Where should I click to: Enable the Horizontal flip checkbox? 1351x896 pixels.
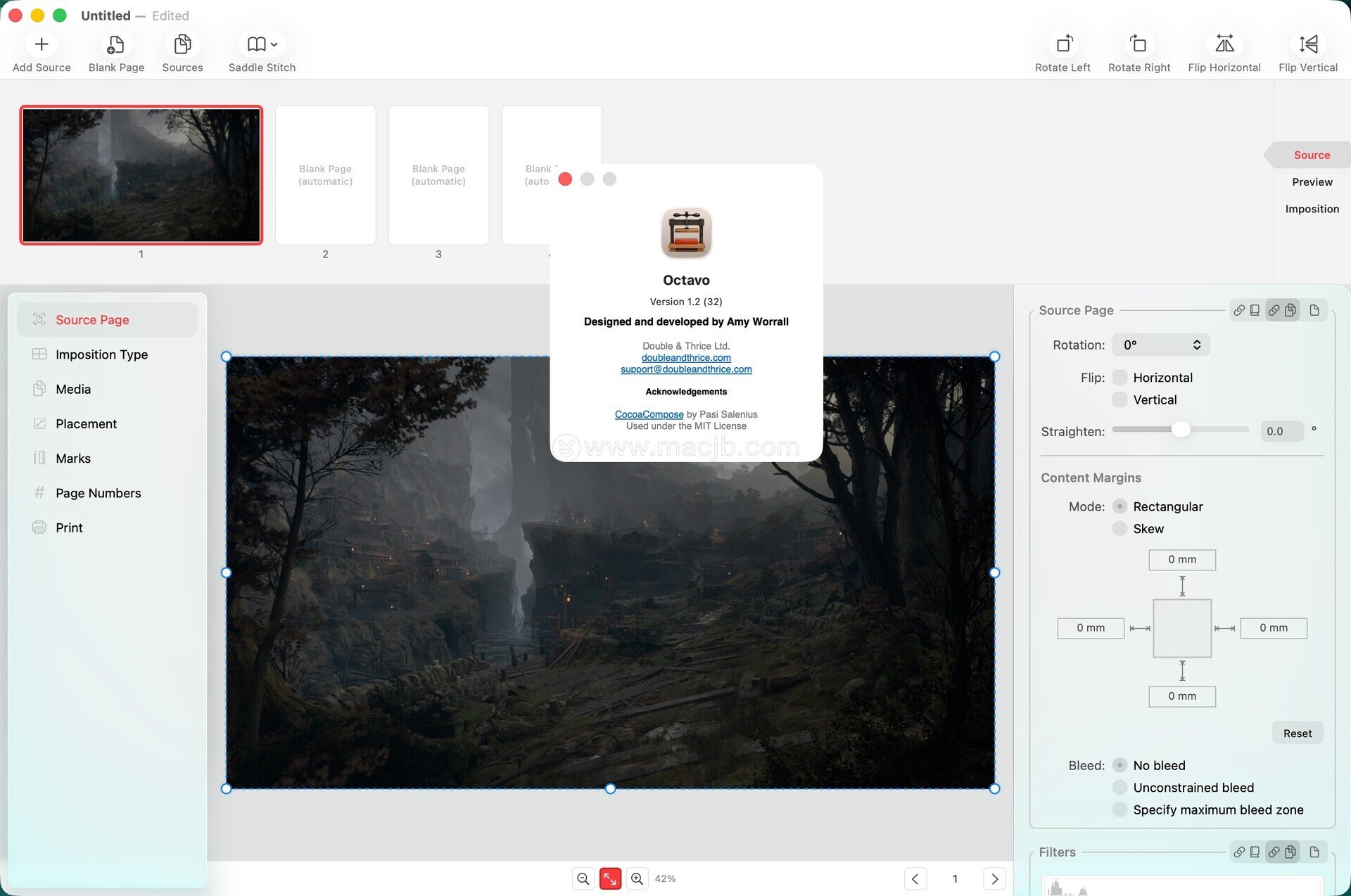point(1120,378)
